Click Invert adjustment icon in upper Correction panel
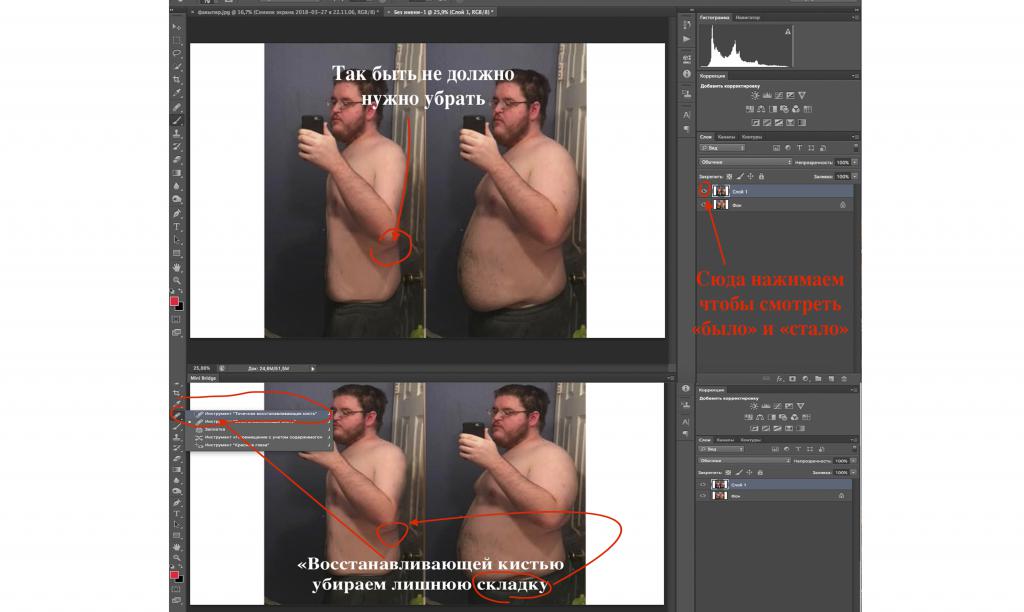 coord(756,123)
